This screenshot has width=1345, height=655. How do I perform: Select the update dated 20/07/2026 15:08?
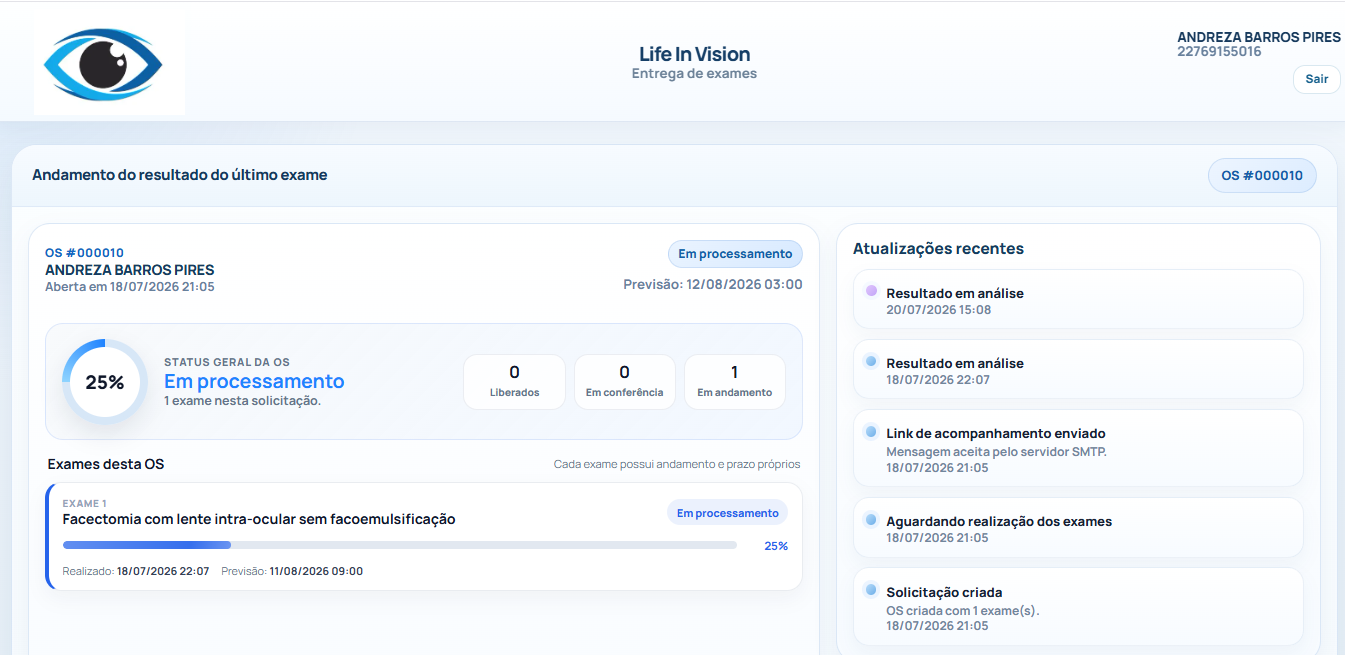point(1078,299)
